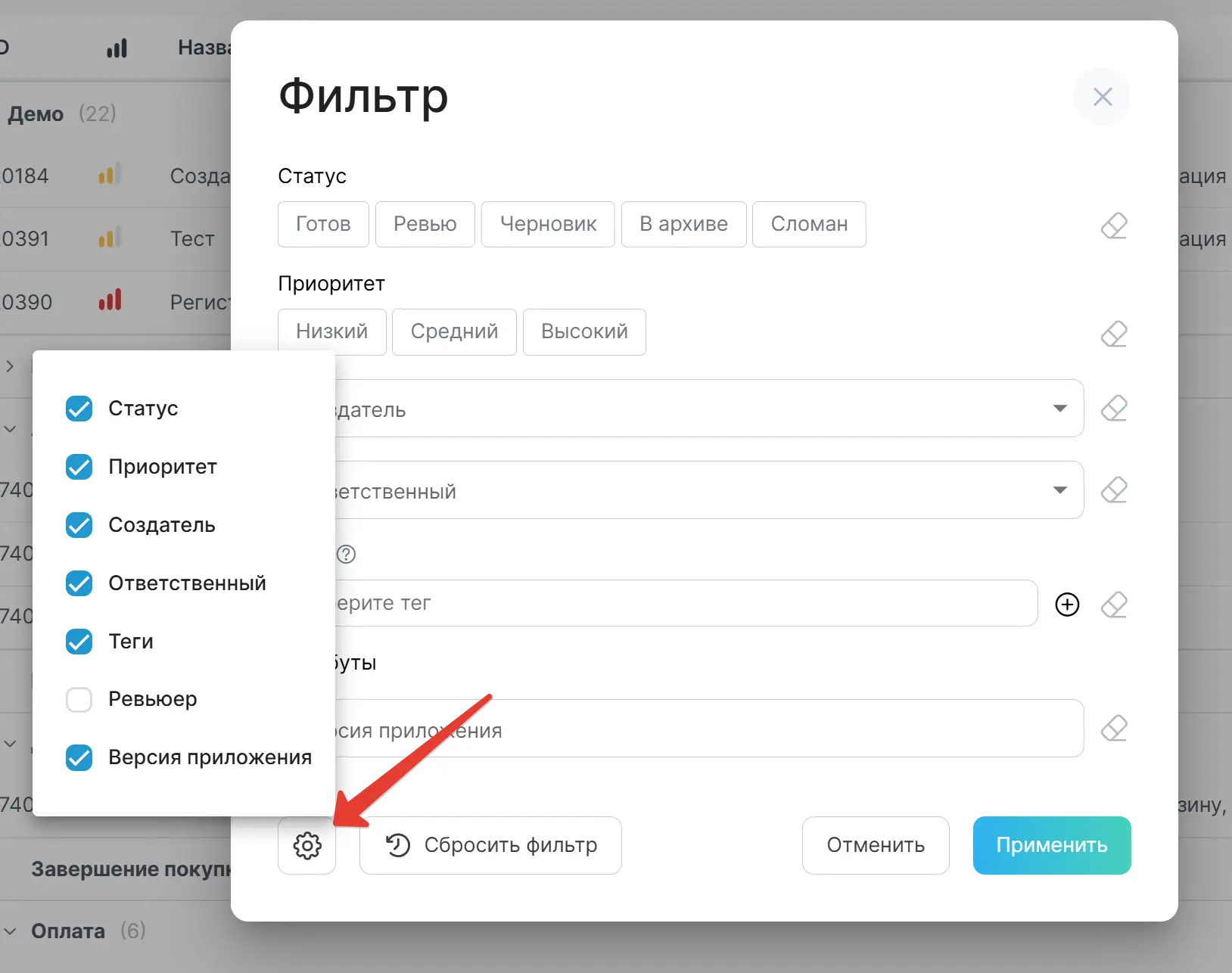Choose the Высокий priority option
Screen dimensions: 1232x973
tap(583, 331)
